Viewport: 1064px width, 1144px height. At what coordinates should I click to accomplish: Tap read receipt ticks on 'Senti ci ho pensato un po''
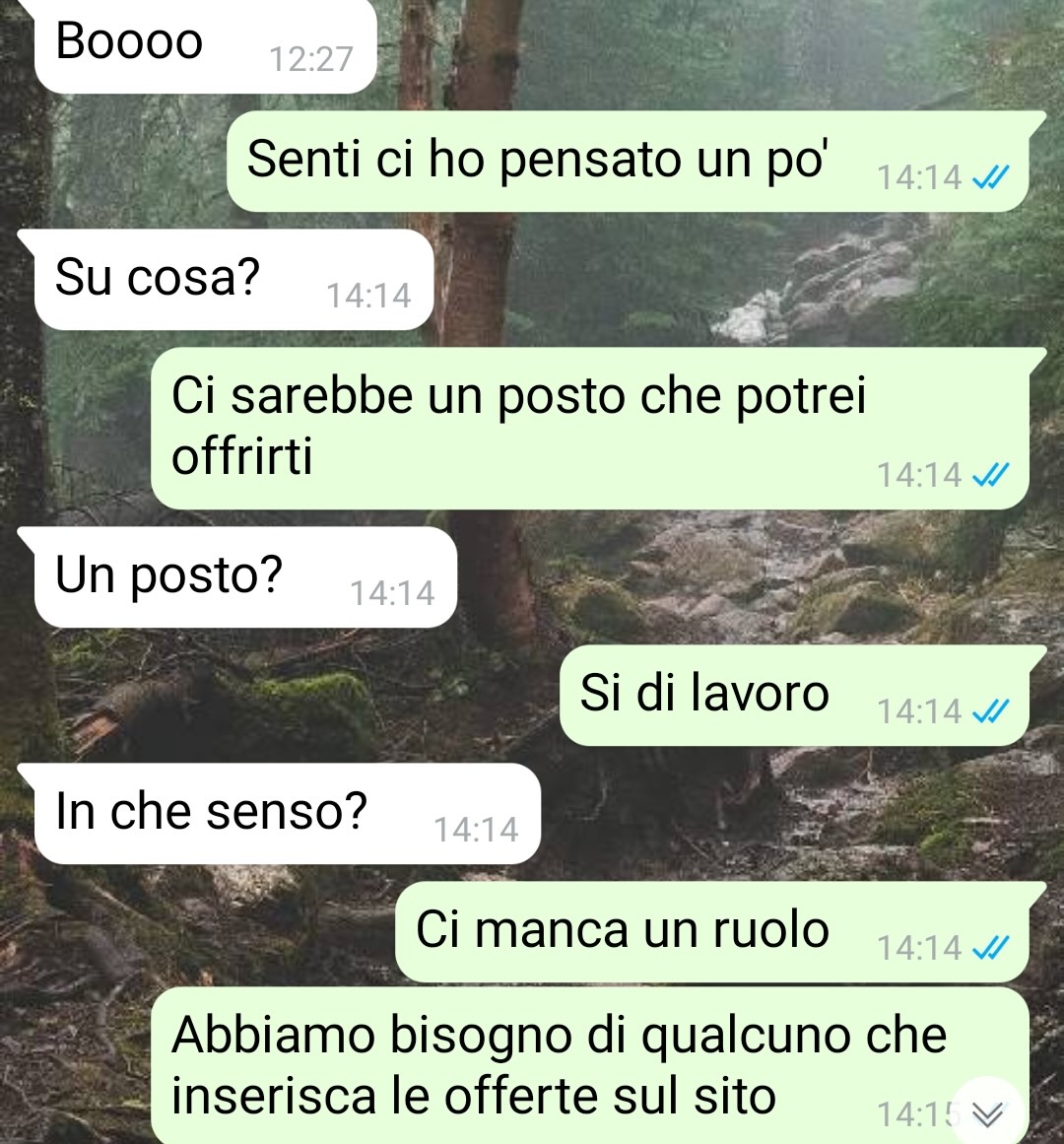992,176
